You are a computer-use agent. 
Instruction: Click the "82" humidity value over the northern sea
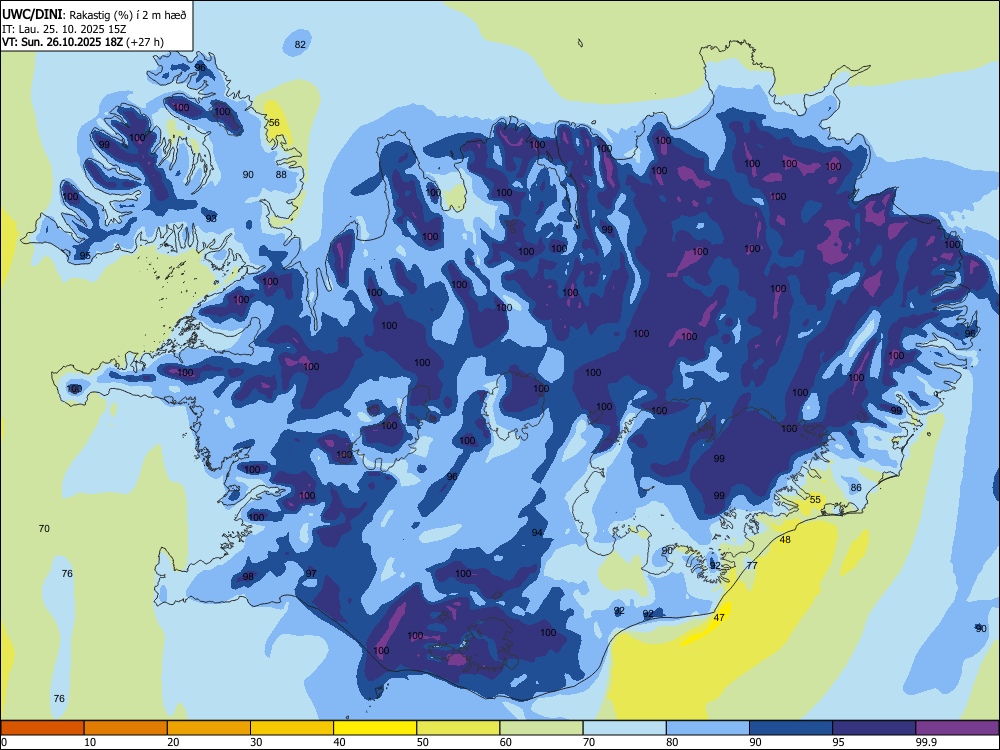(300, 44)
